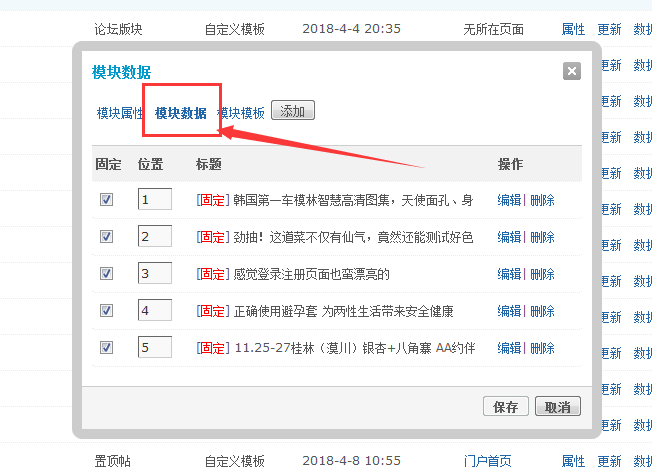Click 属性 link in 置顶帖 row

(x=573, y=461)
